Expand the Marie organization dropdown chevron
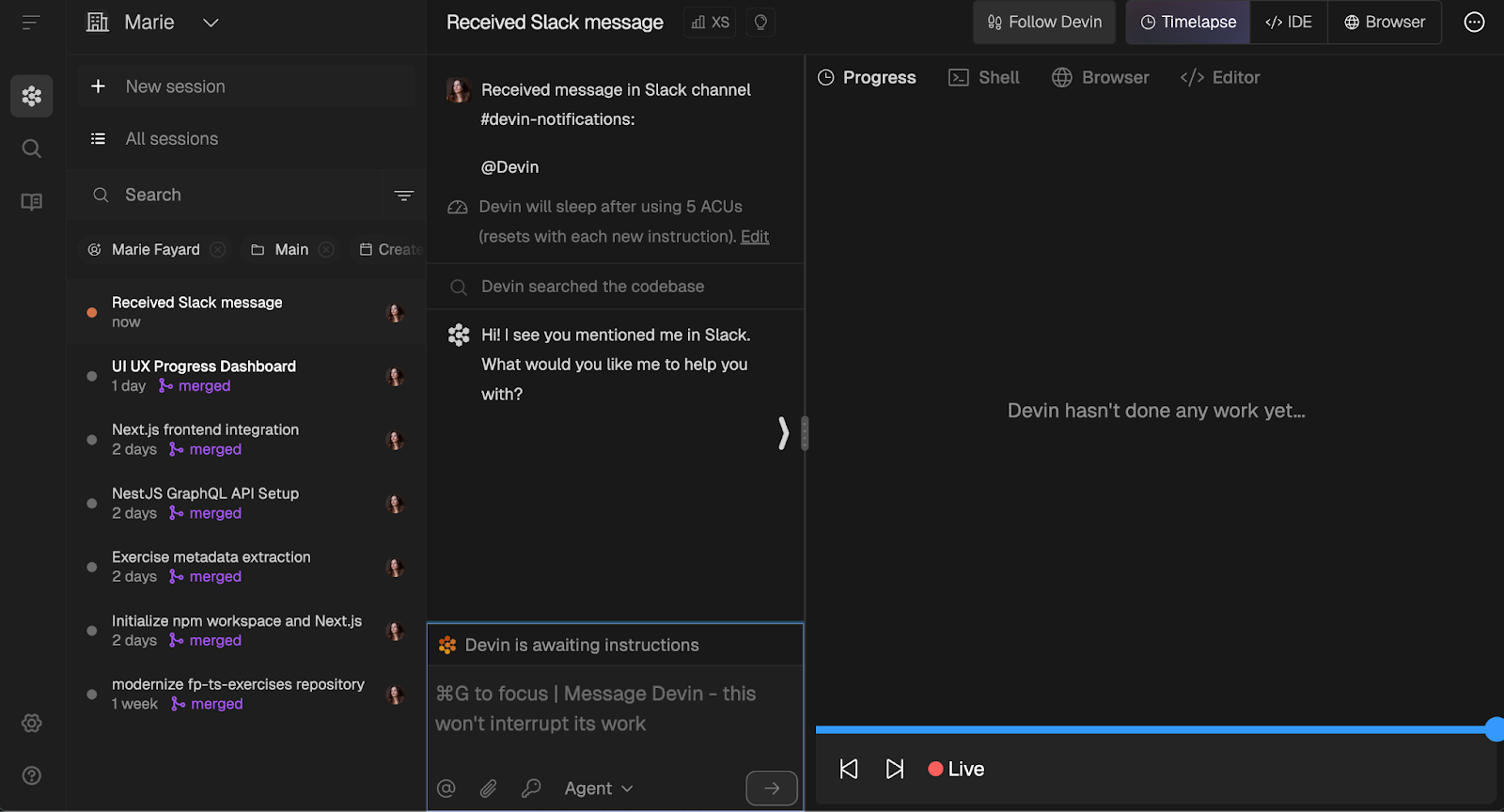 point(211,23)
